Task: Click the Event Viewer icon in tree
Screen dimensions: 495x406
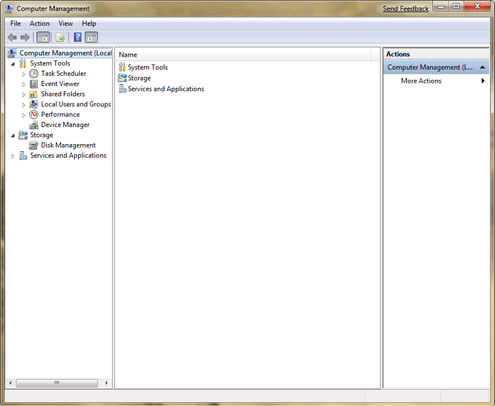Action: pyautogui.click(x=34, y=84)
